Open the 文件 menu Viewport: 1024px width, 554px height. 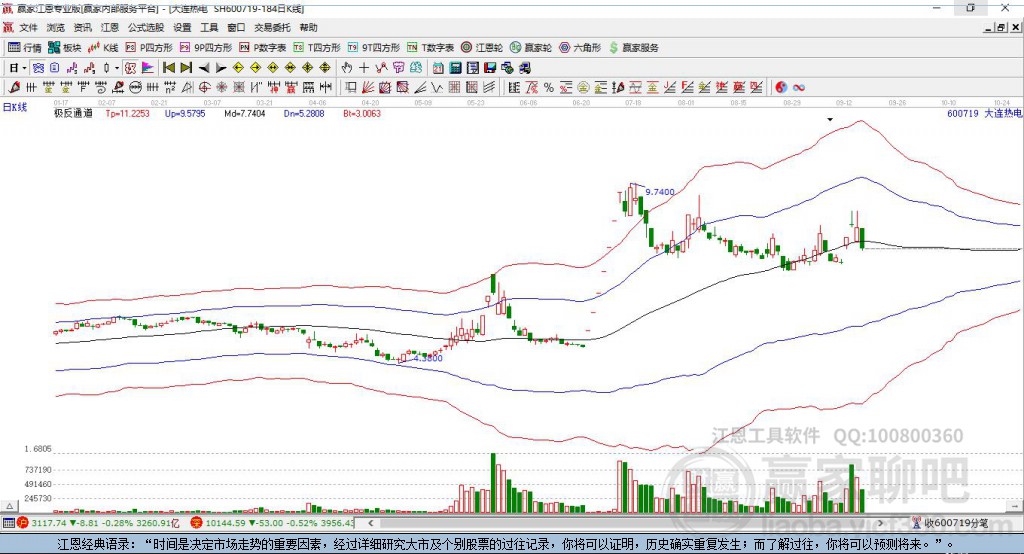[28, 27]
